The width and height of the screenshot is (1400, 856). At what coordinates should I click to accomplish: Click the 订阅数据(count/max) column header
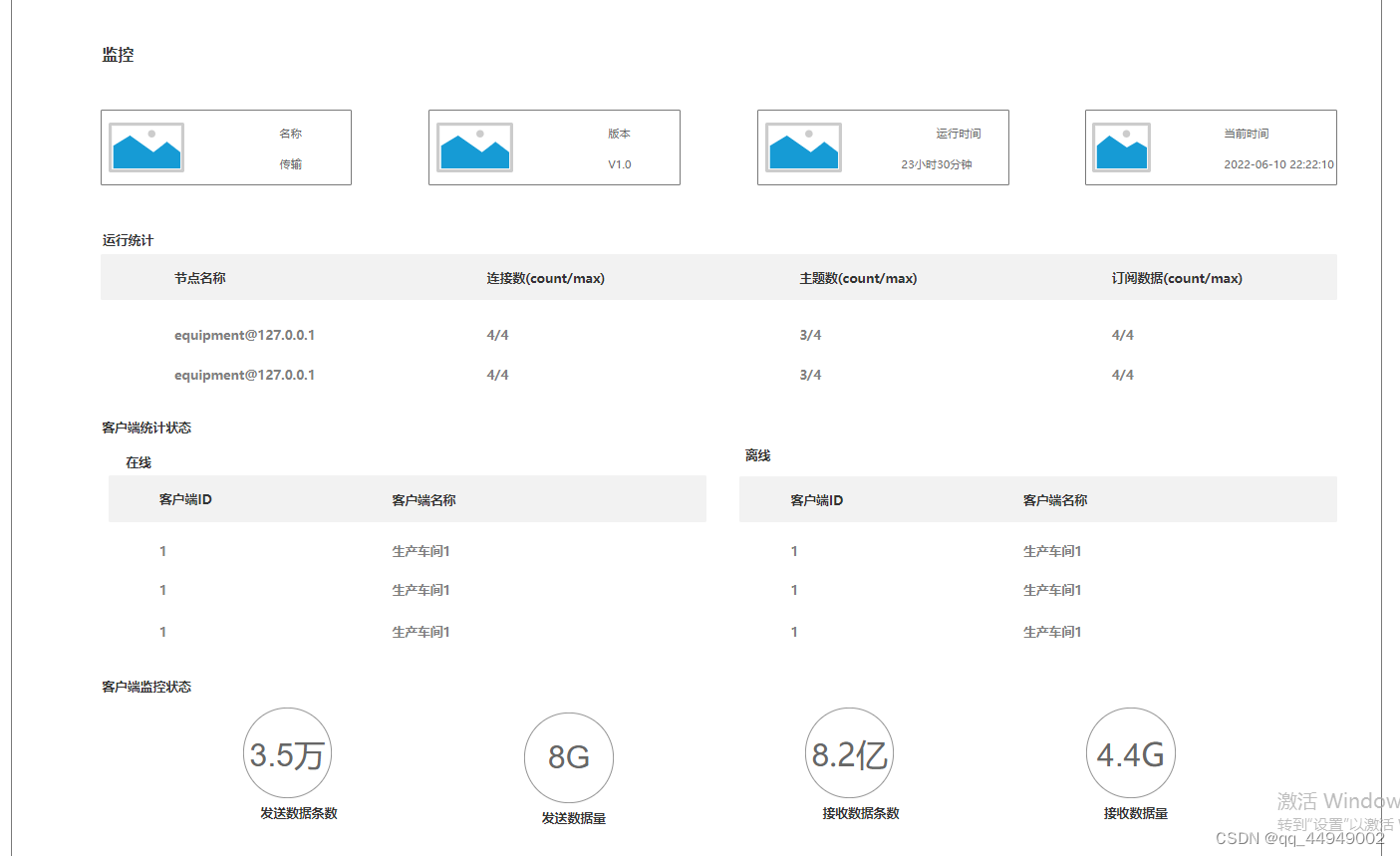tap(1177, 278)
